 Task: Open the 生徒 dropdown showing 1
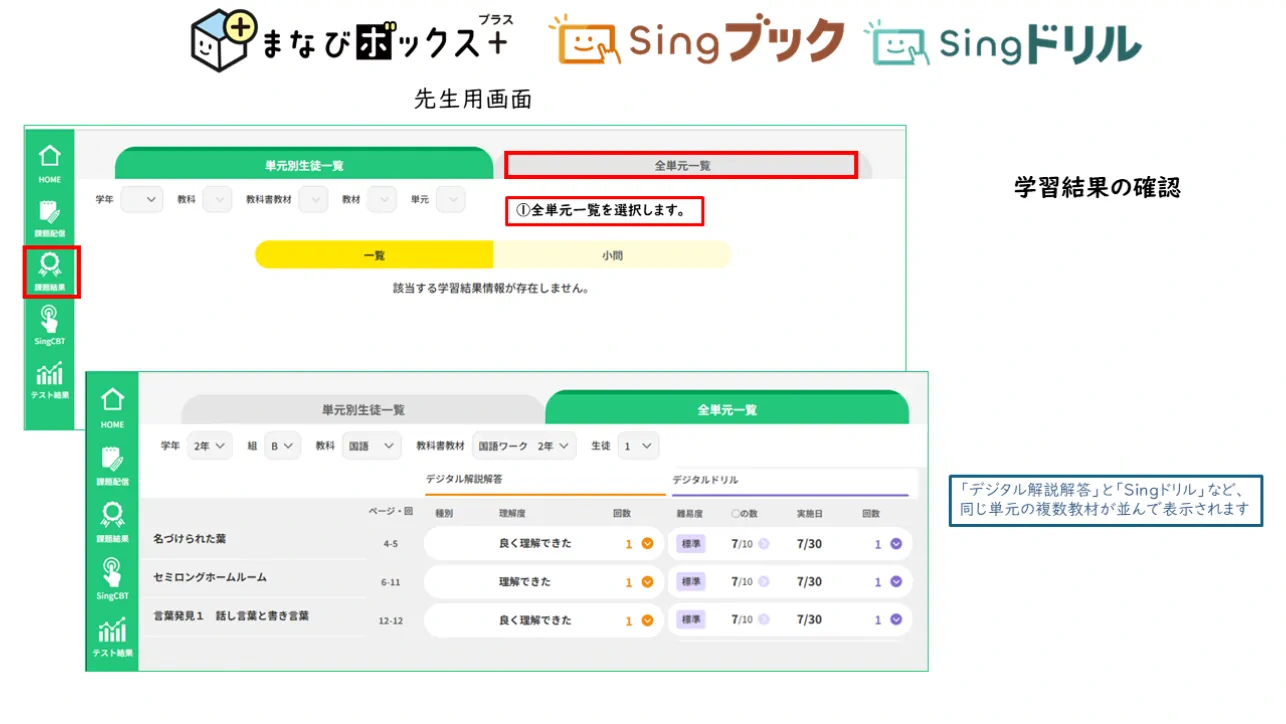pyautogui.click(x=637, y=446)
